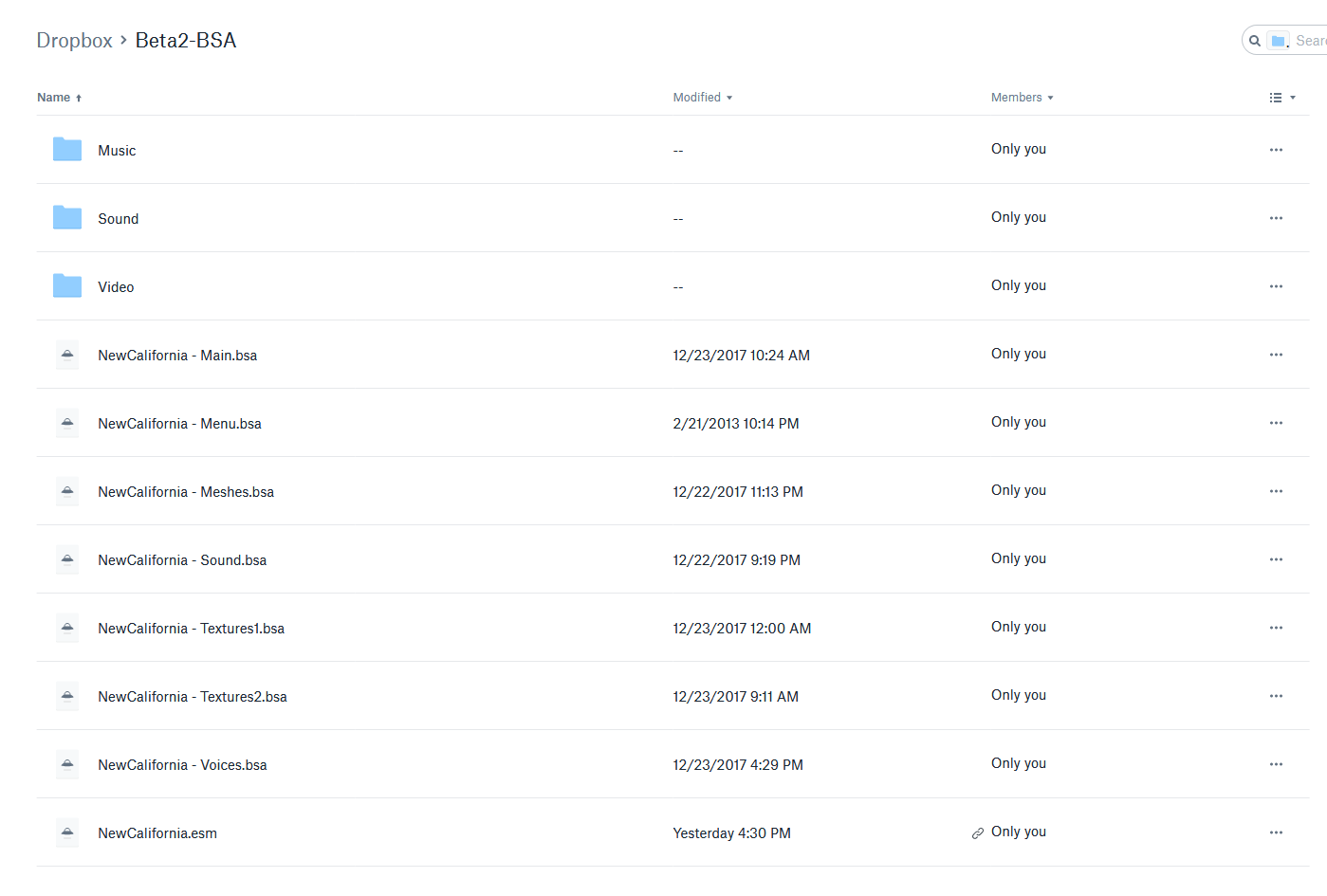Viewport: 1327px width, 896px height.
Task: Click 'Only you' in the Music row
Action: tap(1019, 149)
